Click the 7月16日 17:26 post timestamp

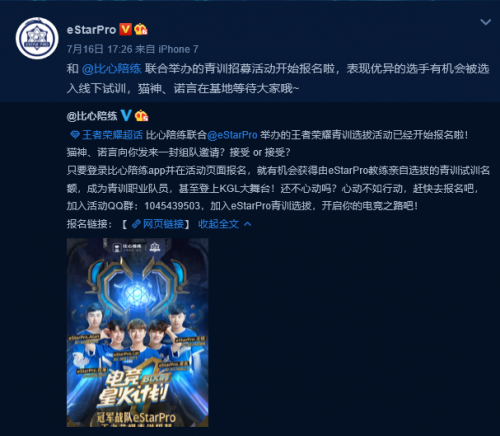[x=100, y=49]
